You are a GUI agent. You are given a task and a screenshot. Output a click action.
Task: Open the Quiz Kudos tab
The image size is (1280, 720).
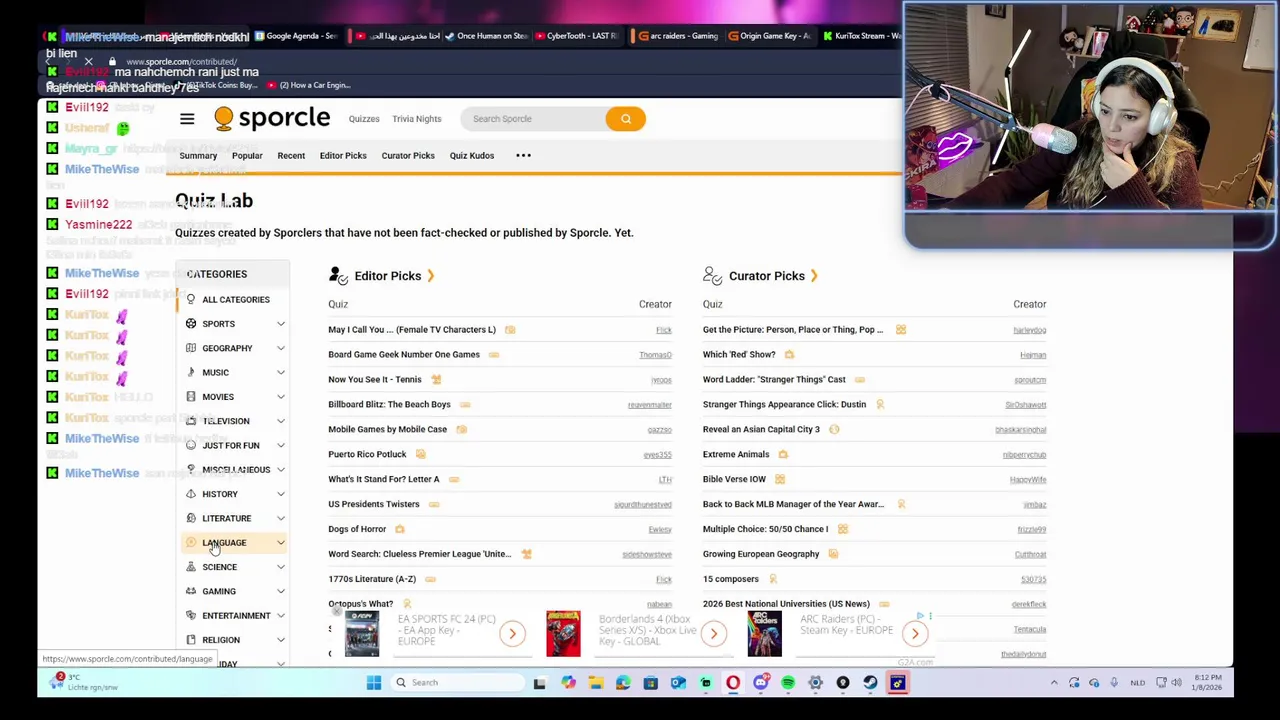pos(472,156)
